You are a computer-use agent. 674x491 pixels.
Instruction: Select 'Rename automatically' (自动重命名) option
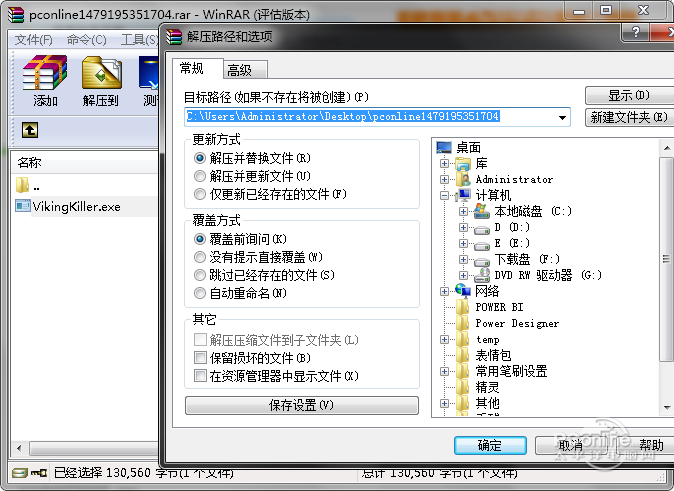pyautogui.click(x=240, y=293)
